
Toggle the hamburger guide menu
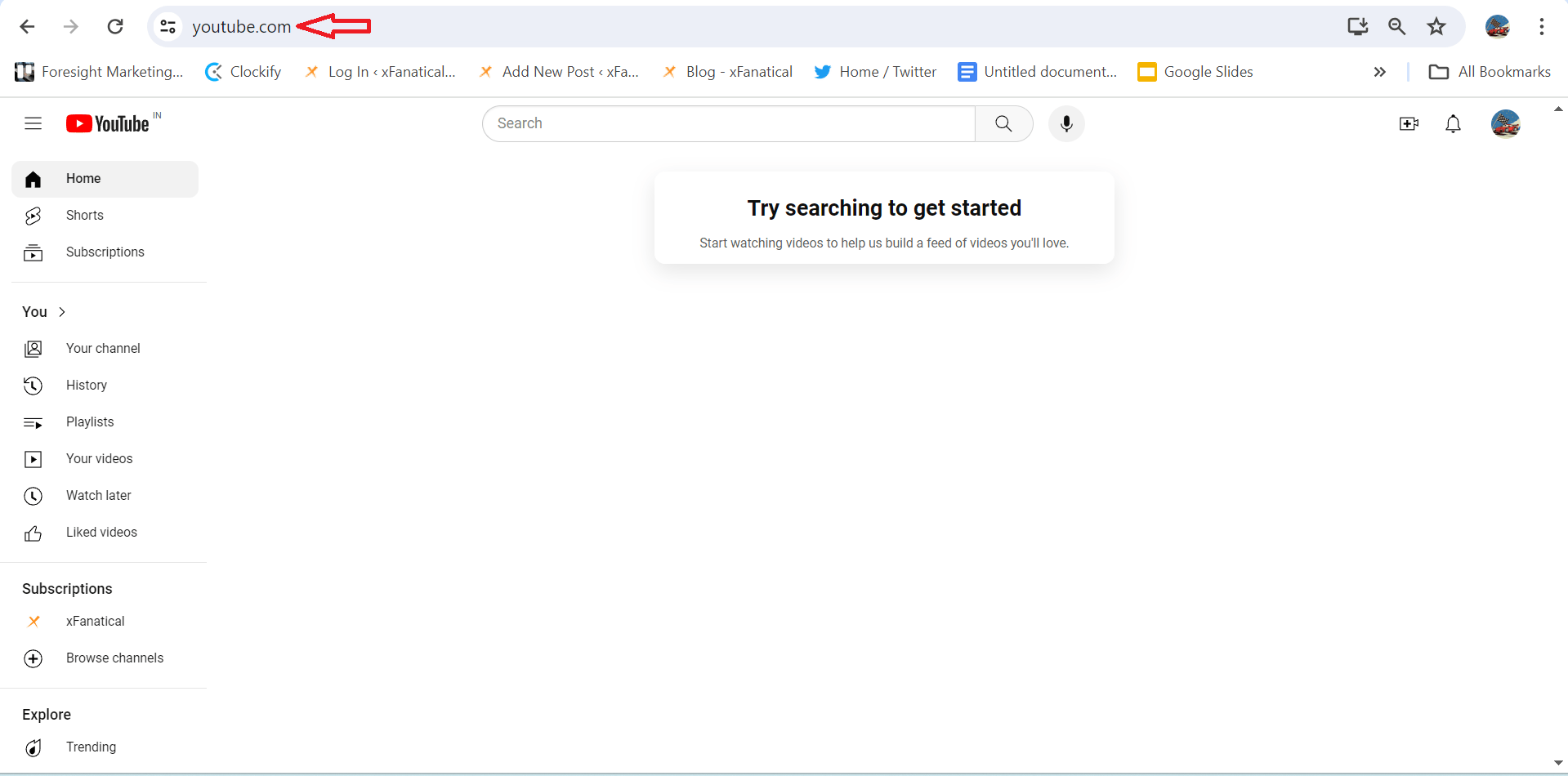click(33, 124)
